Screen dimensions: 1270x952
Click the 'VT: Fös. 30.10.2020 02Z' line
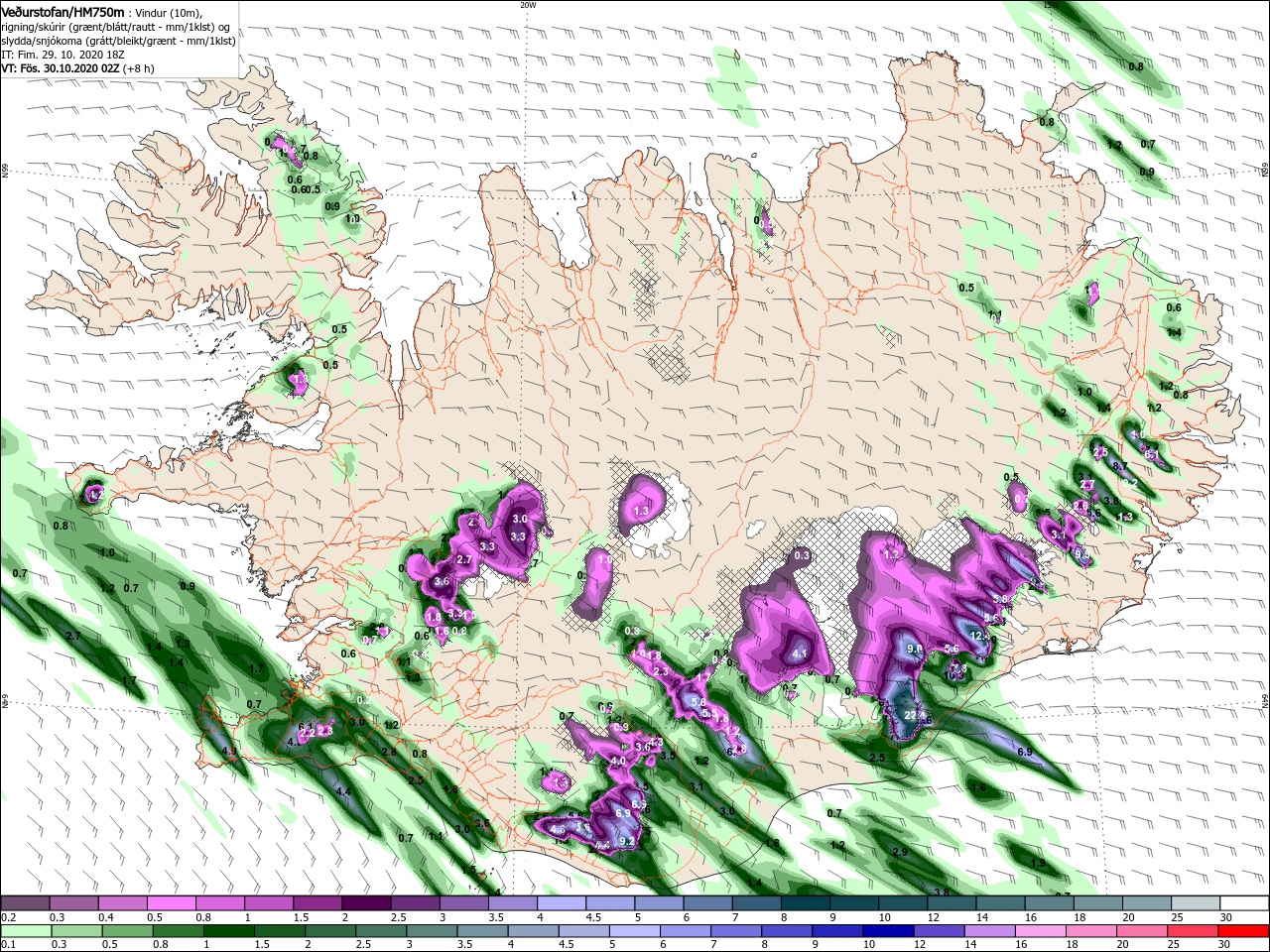(62, 68)
